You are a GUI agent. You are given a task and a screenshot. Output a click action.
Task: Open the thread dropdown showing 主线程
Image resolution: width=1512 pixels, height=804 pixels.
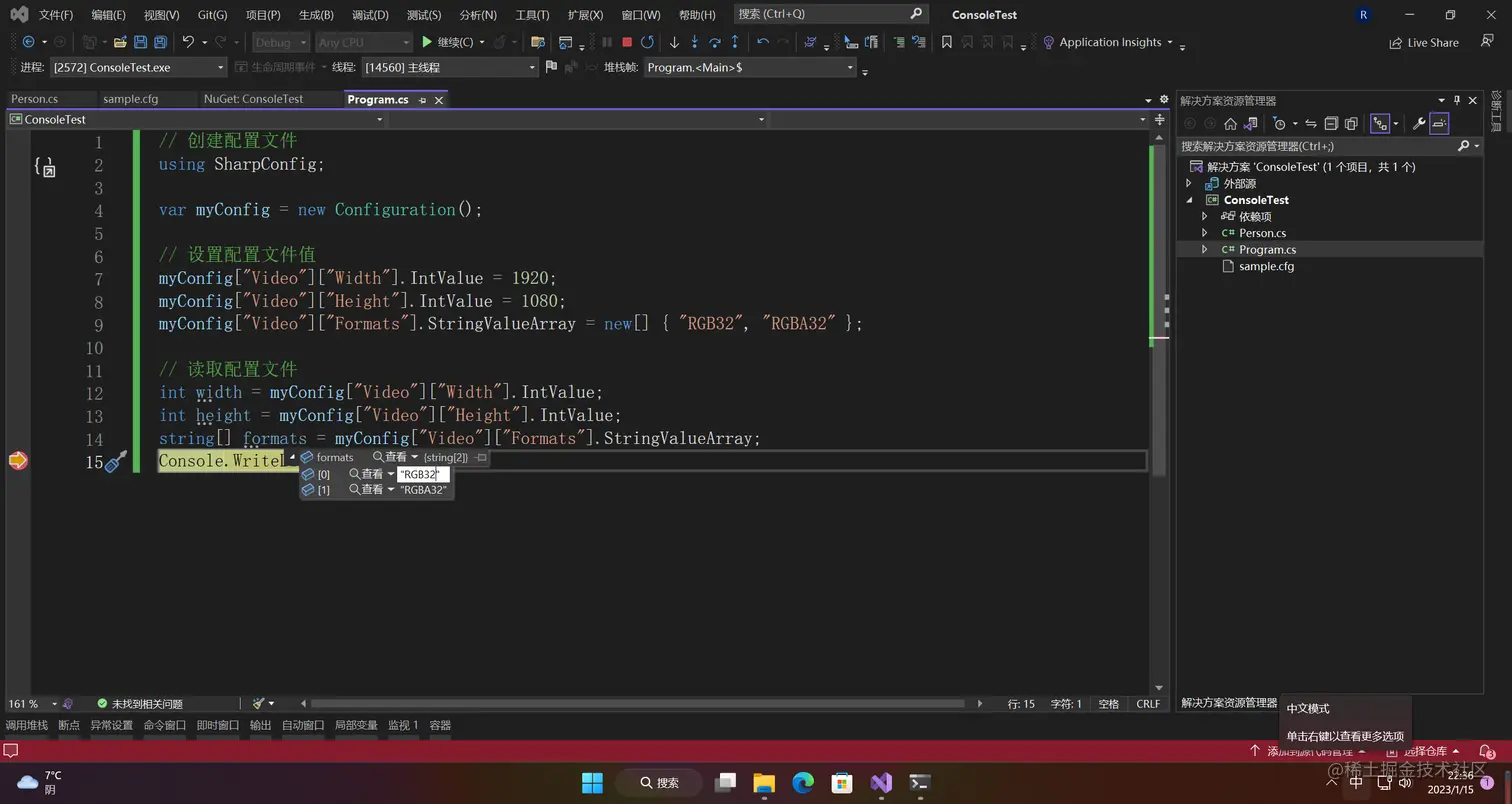coord(450,67)
